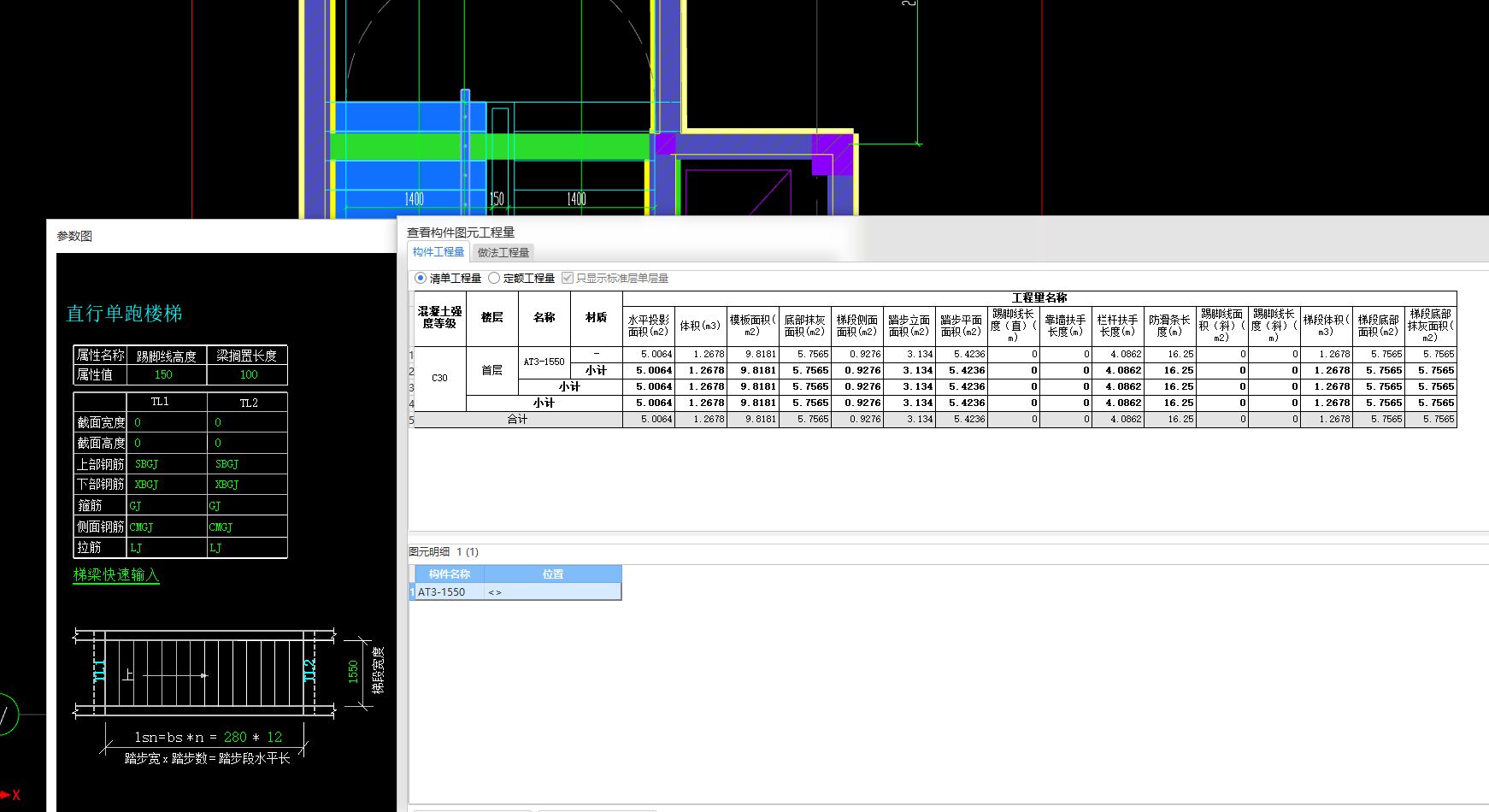Viewport: 1489px width, 812px height.
Task: Edit the 踢脚线高度 value 150
Action: point(163,375)
